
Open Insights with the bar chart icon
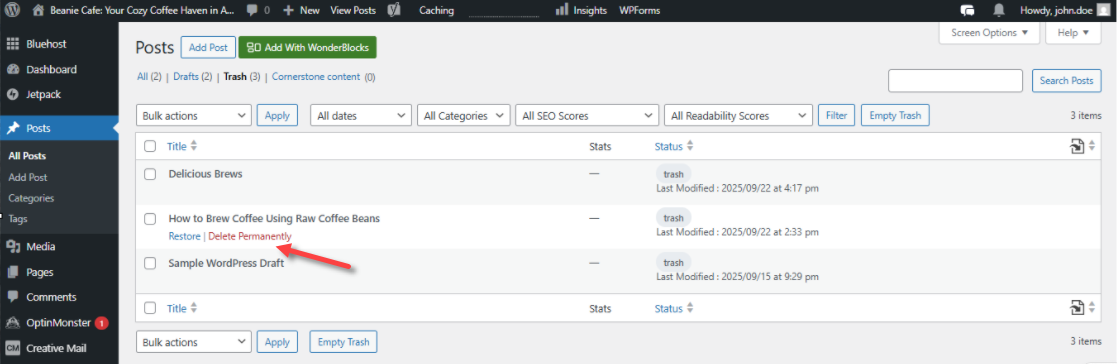click(581, 11)
